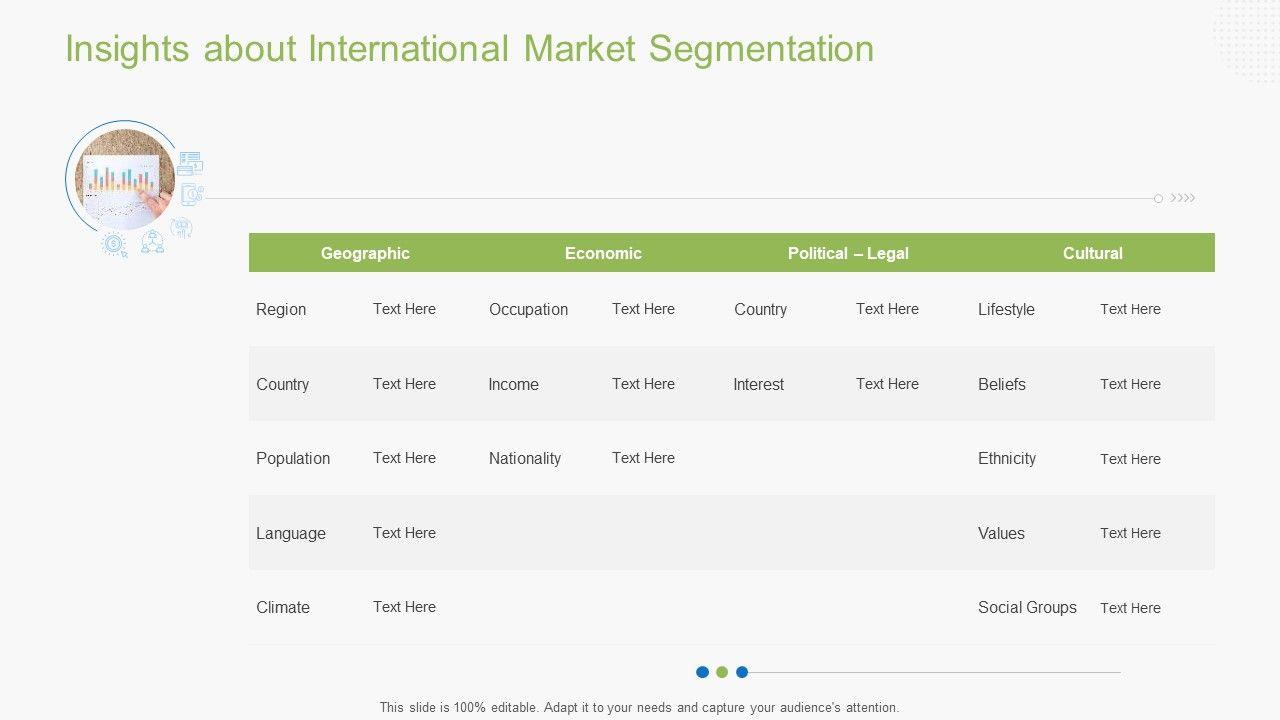Select the green middle dot indicator
Screen dimensions: 1280x720
(722, 672)
